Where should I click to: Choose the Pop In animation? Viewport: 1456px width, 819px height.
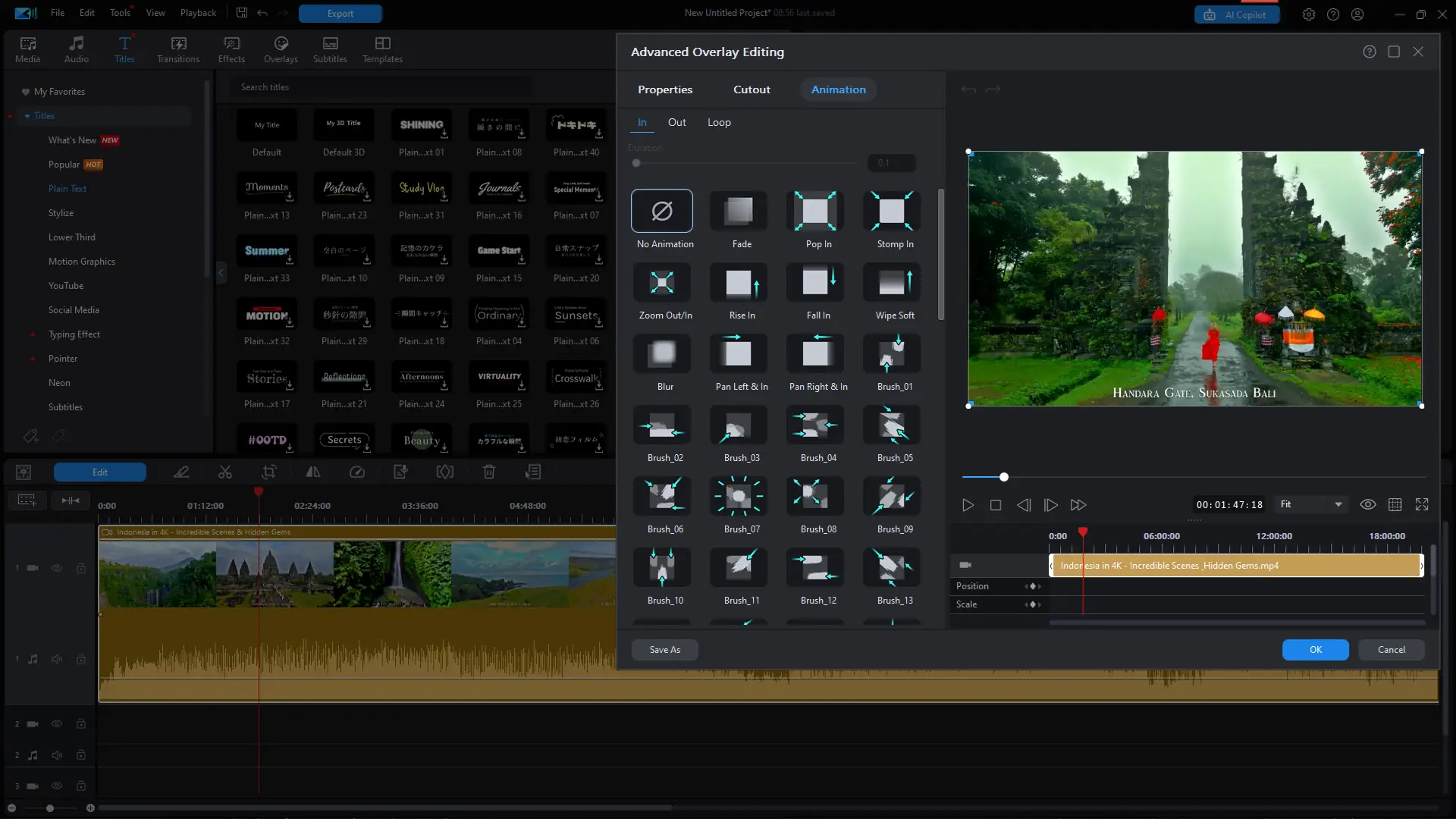(815, 212)
